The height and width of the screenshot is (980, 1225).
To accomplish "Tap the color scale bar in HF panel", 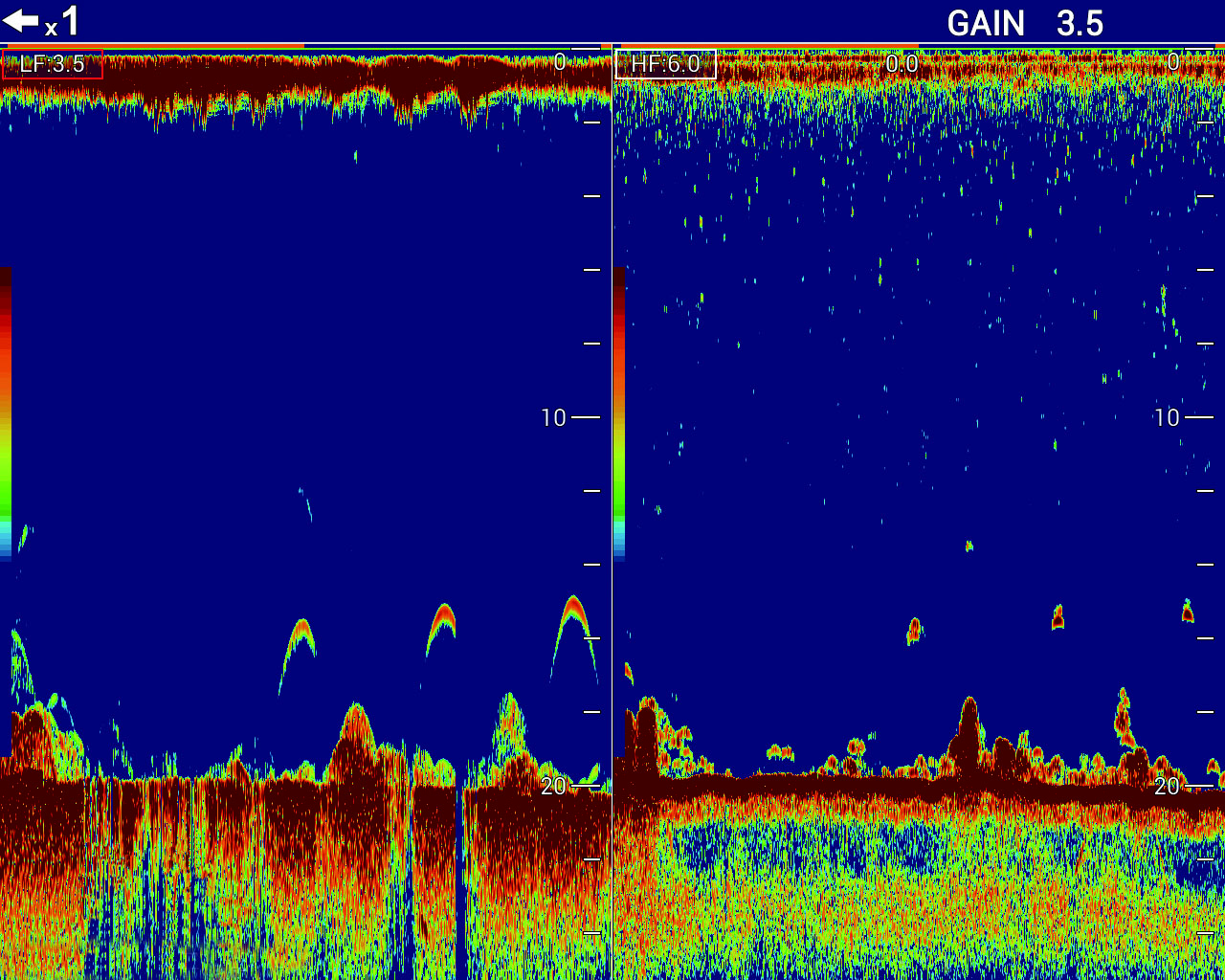I will pos(619,413).
